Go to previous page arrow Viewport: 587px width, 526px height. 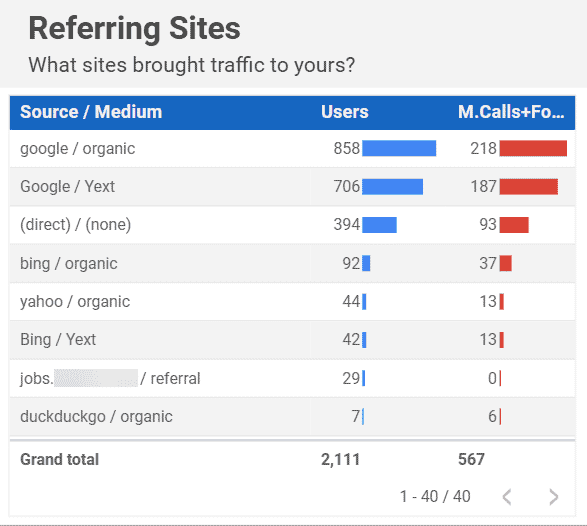tap(507, 497)
